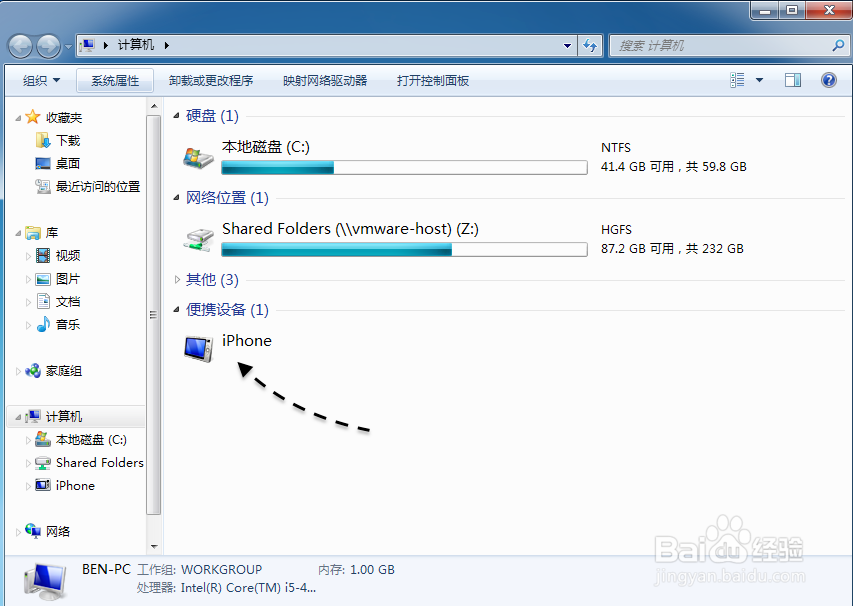Screen dimensions: 853x606
Task: Click navigation pane scrollbar up arrow
Action: (154, 107)
